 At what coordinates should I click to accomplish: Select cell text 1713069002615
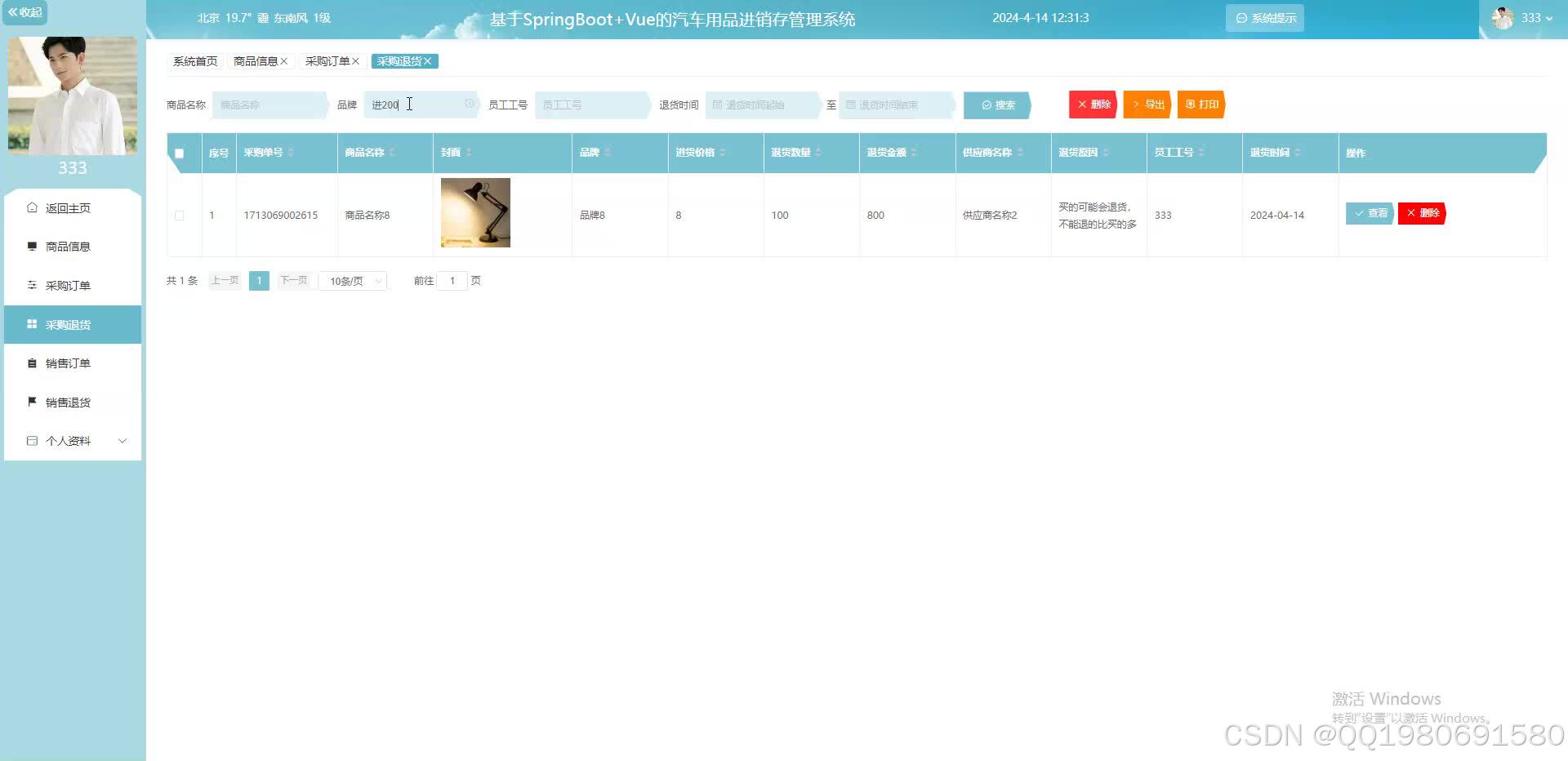[281, 216]
